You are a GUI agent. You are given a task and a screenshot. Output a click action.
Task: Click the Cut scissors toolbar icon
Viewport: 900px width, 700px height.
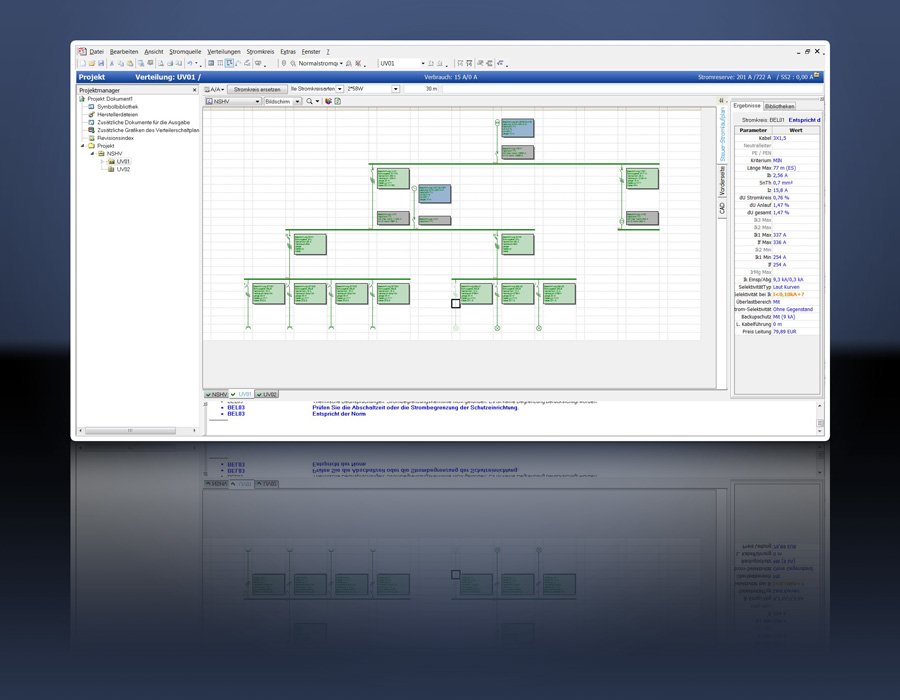[x=112, y=64]
